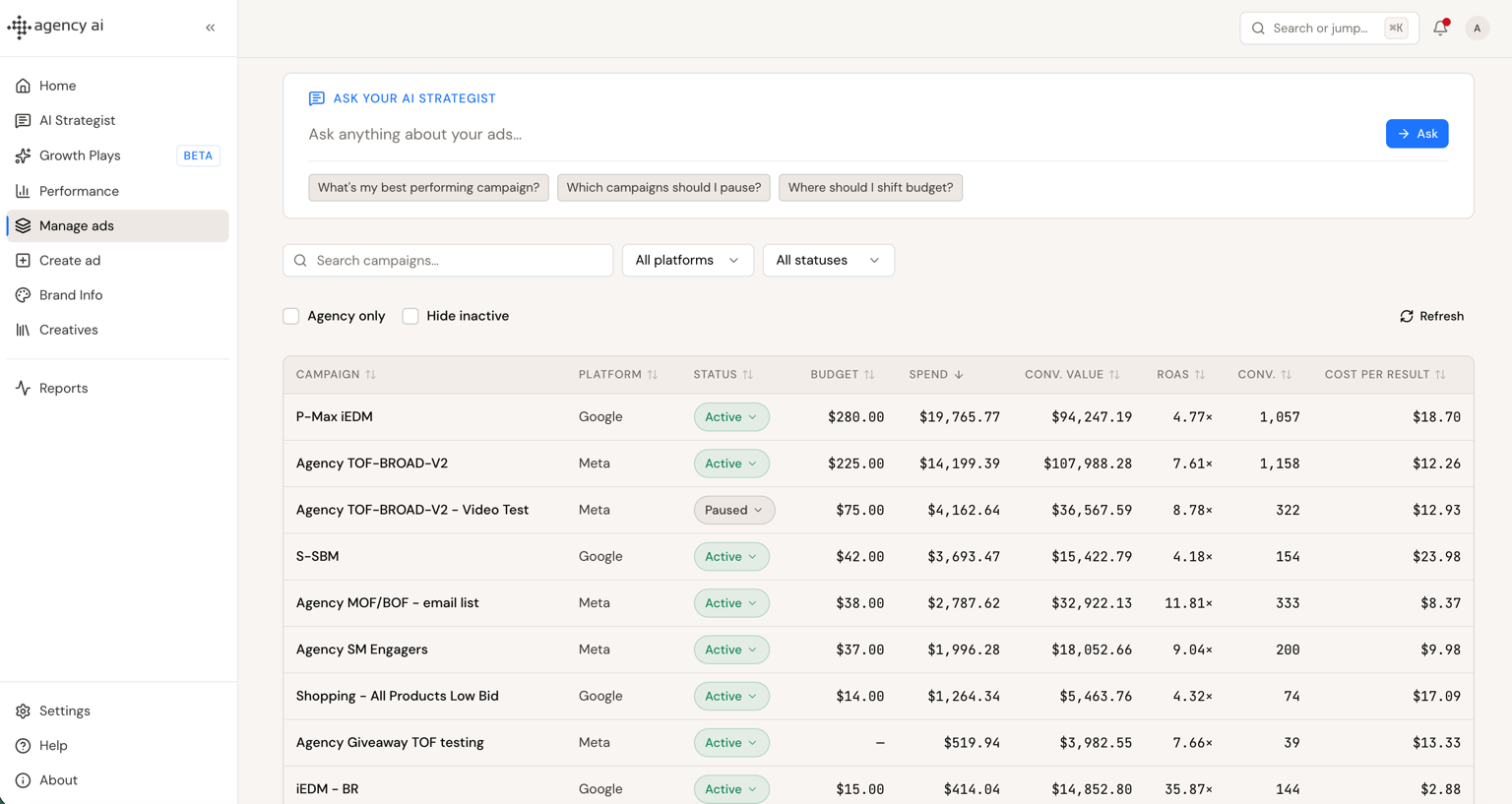Click the Ask Your AI Strategist chat icon
This screenshot has height=804, width=1512.
pyautogui.click(x=316, y=98)
